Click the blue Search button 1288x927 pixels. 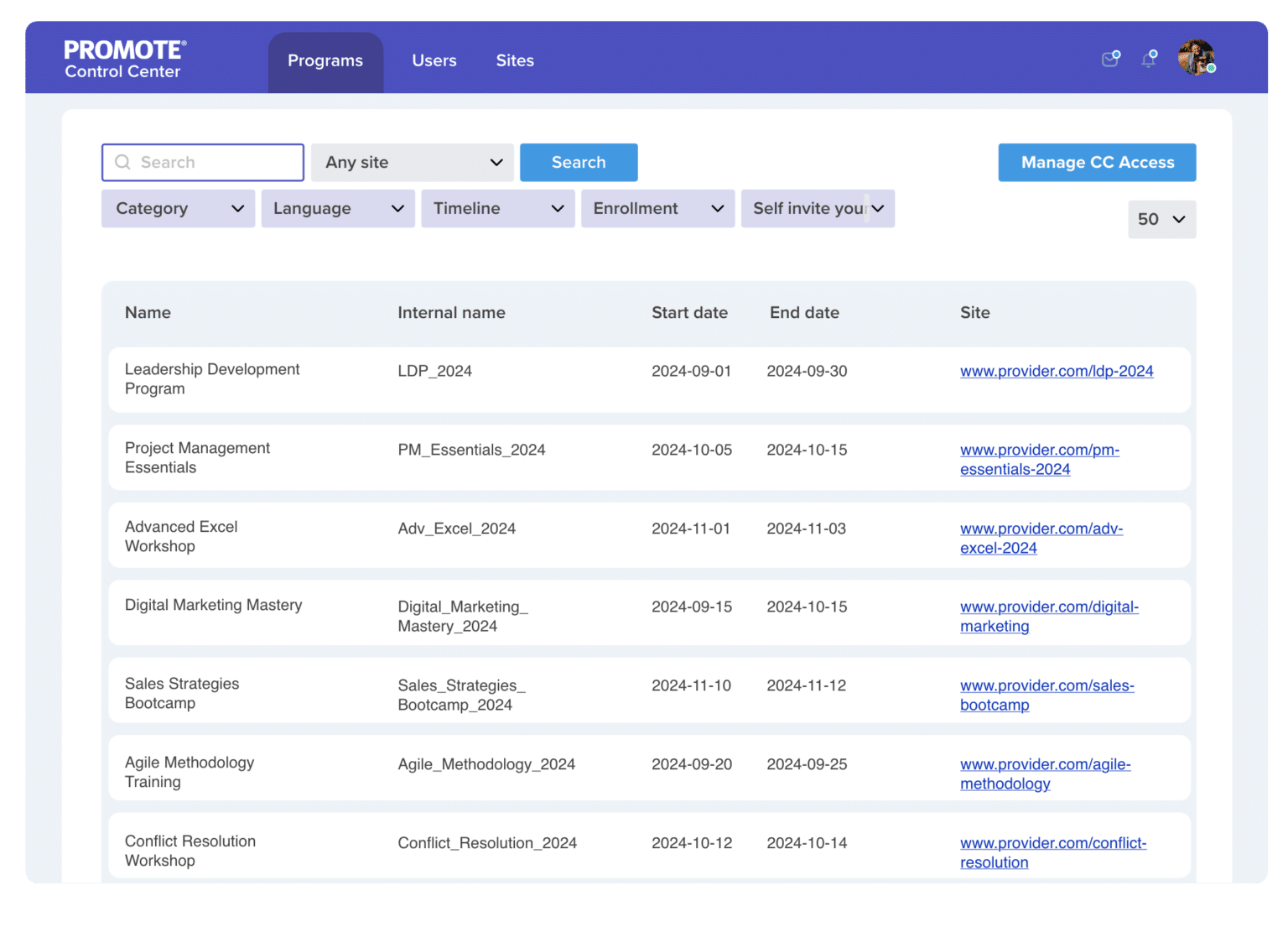click(x=579, y=162)
